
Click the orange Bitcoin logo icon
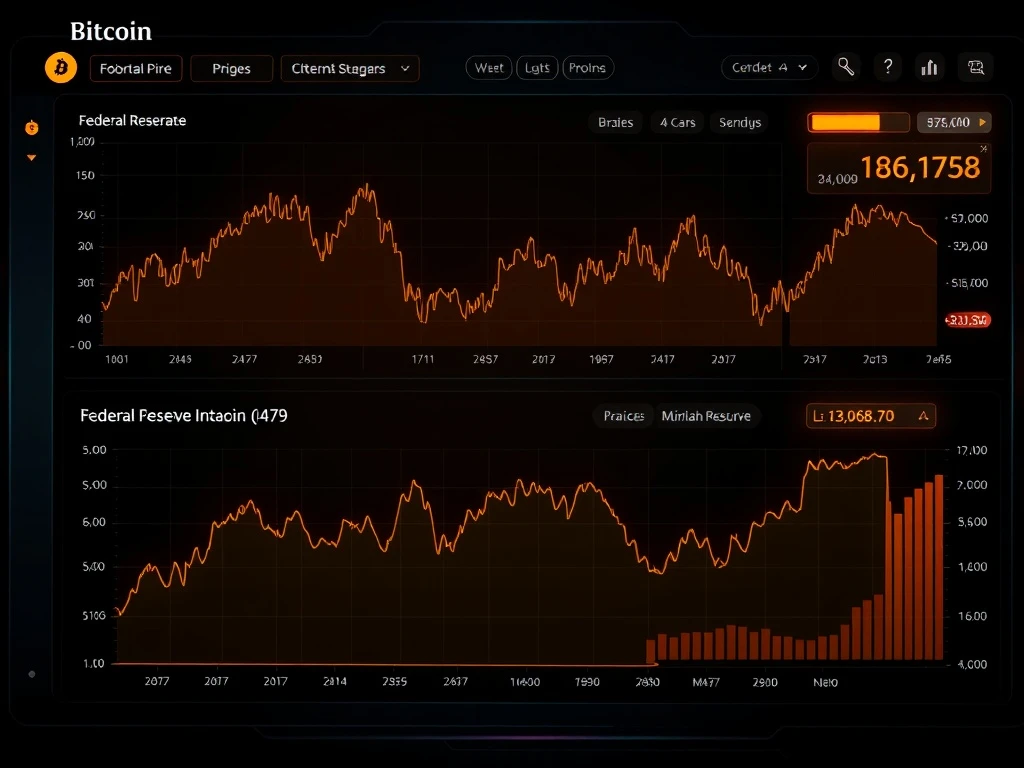pyautogui.click(x=61, y=68)
